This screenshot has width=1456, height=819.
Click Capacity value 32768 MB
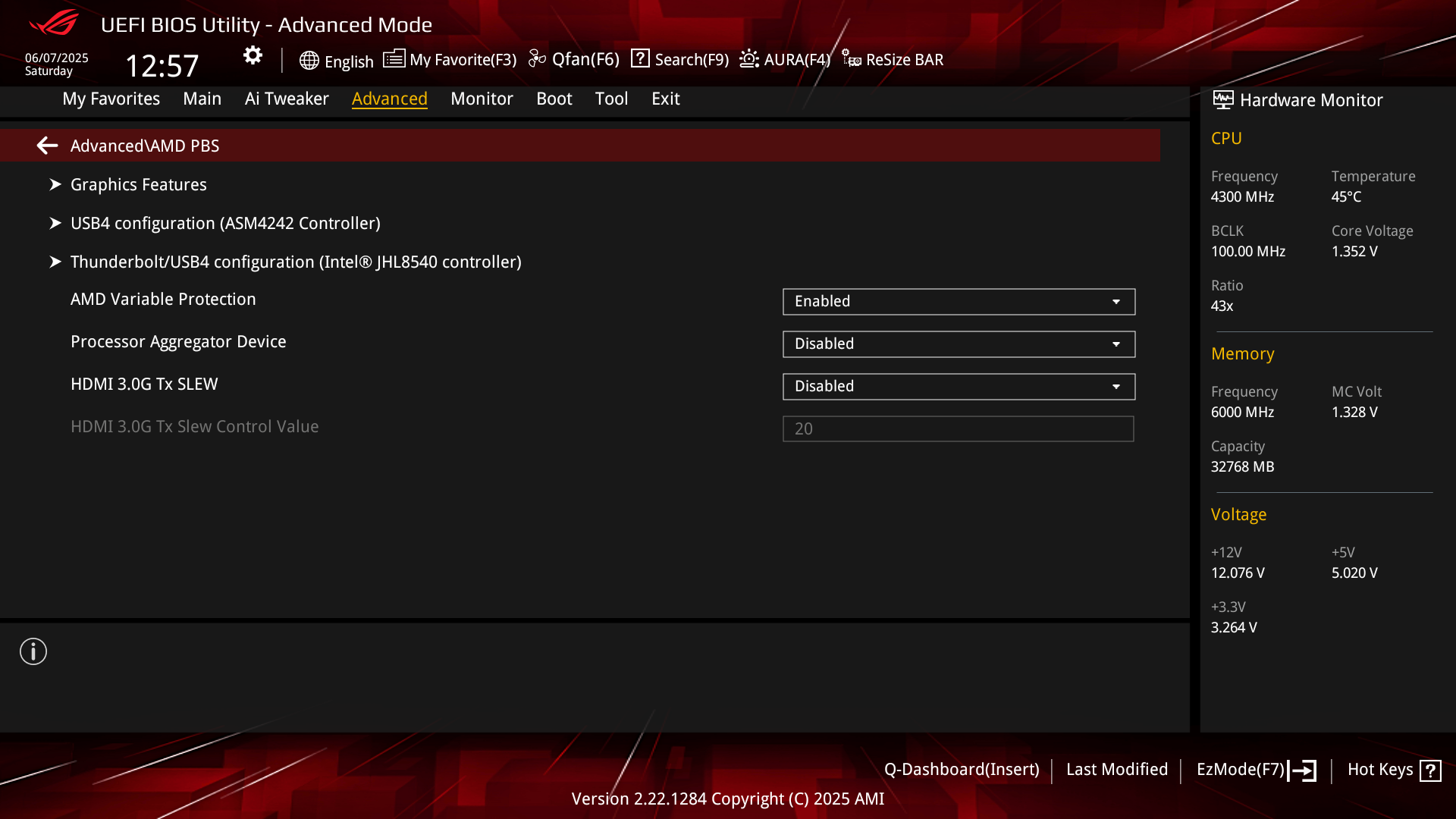pos(1242,467)
